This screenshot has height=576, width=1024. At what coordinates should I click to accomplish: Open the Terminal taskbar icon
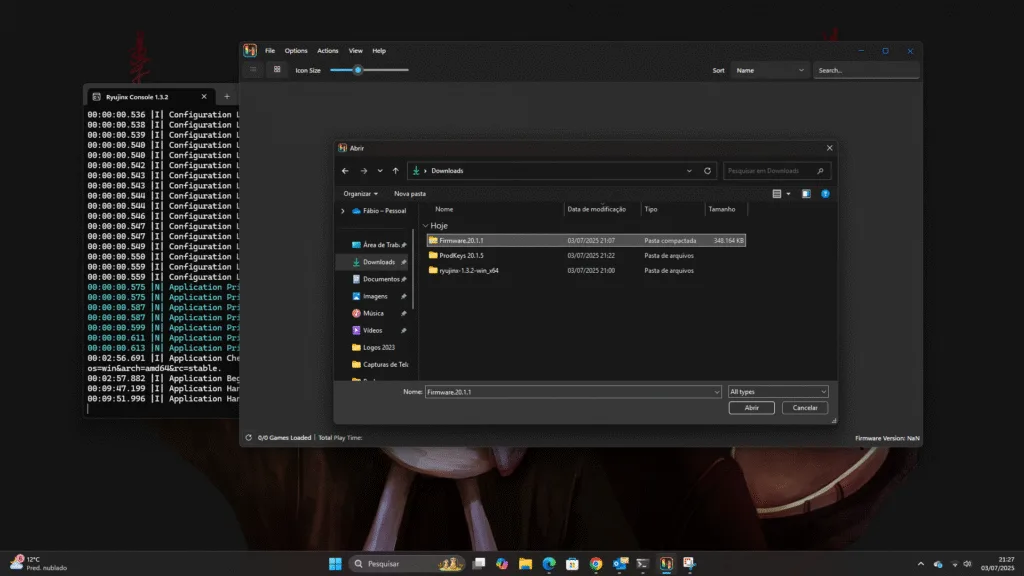pyautogui.click(x=643, y=564)
